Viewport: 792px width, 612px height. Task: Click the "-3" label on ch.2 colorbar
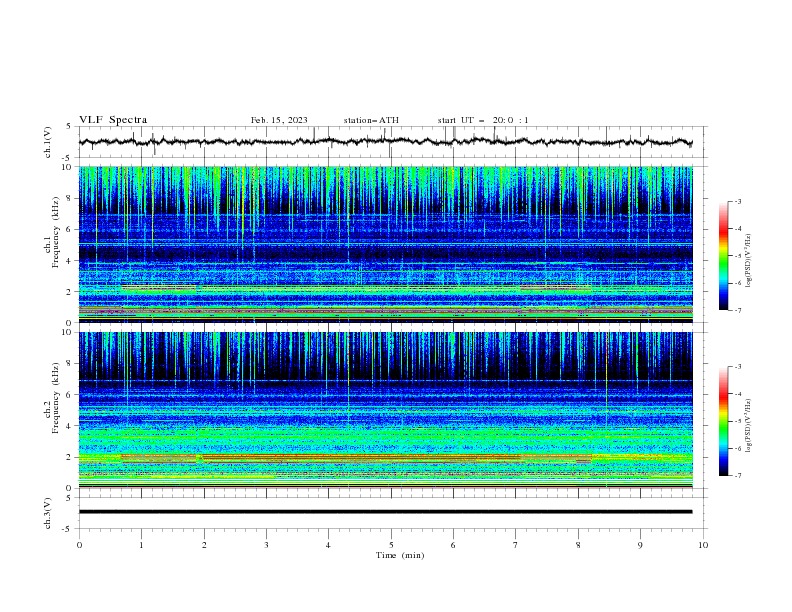click(737, 367)
